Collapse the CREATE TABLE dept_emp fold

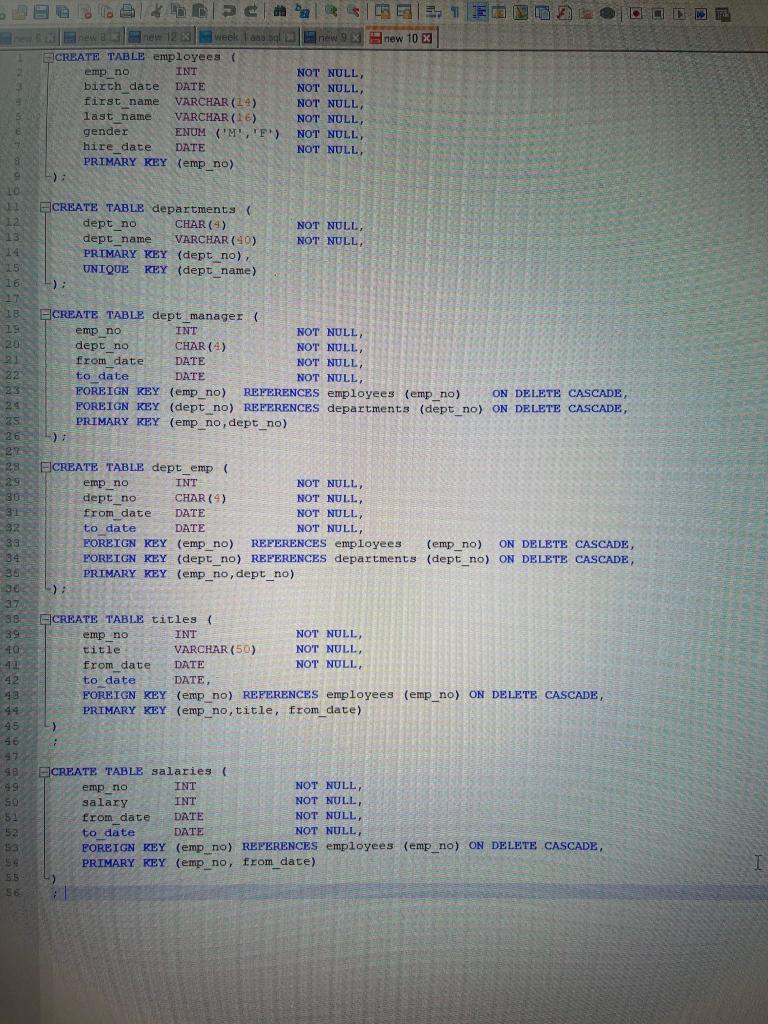click(x=46, y=467)
